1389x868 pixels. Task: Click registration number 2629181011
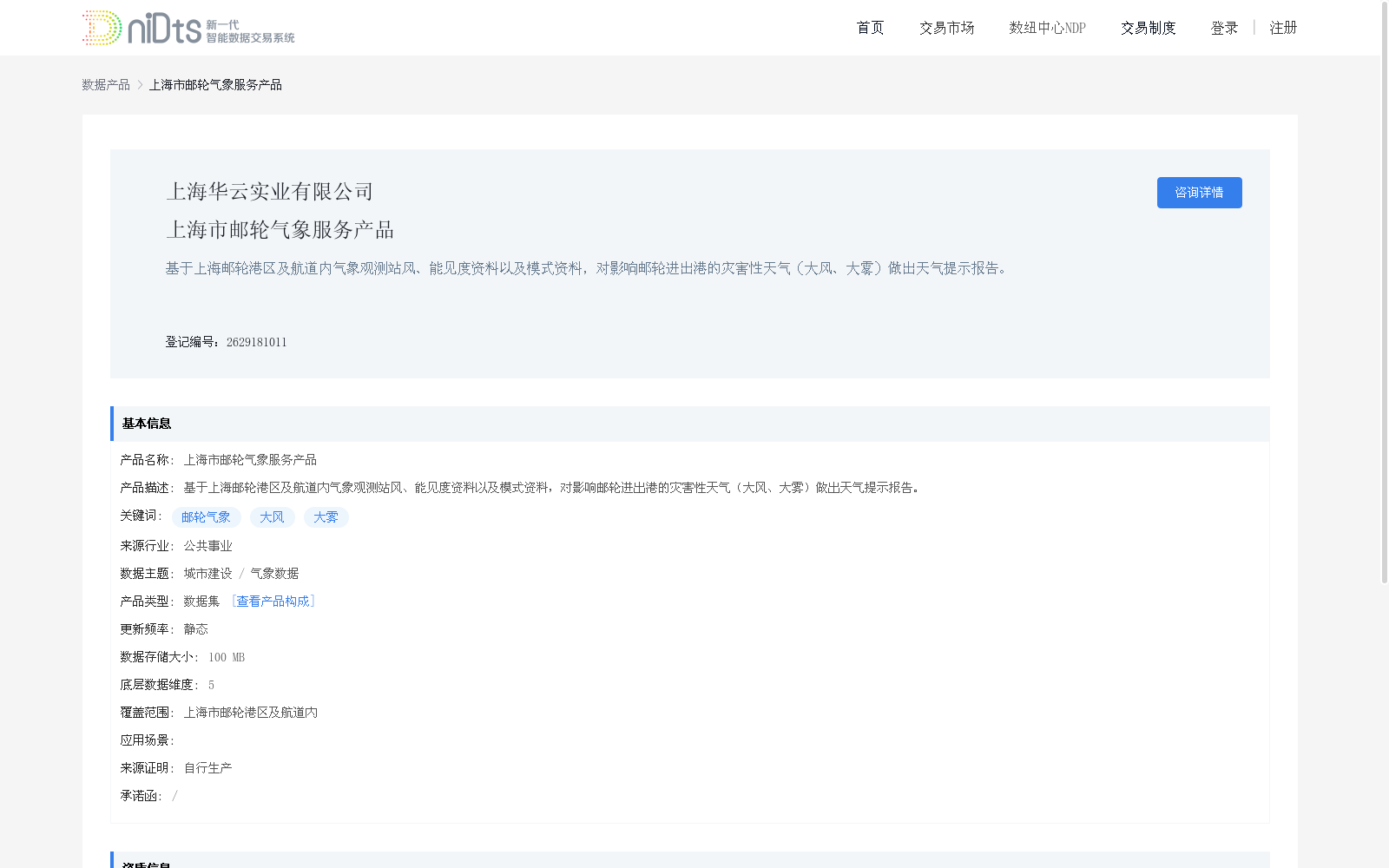(256, 342)
